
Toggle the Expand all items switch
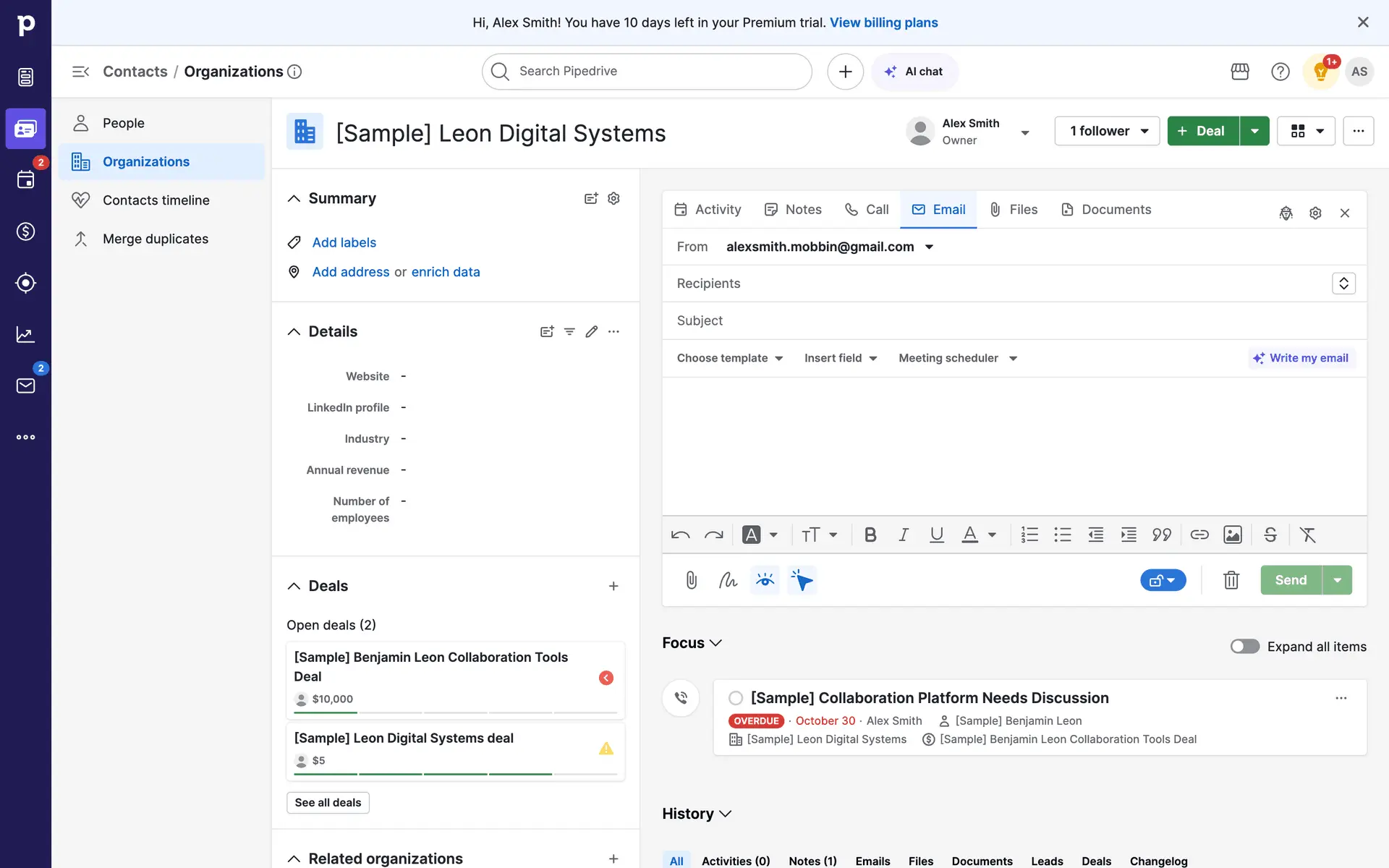(x=1244, y=646)
